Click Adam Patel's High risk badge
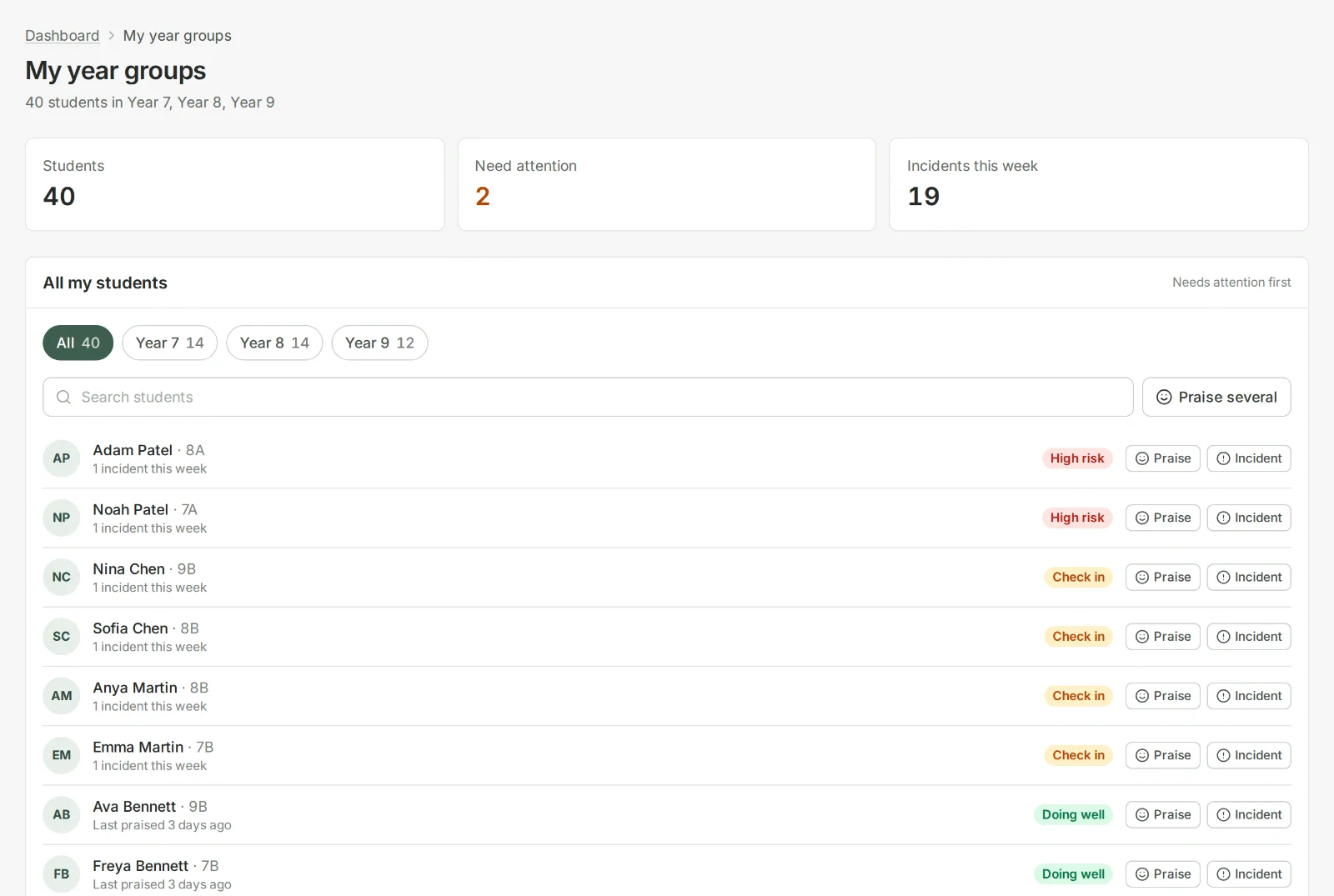 point(1076,458)
